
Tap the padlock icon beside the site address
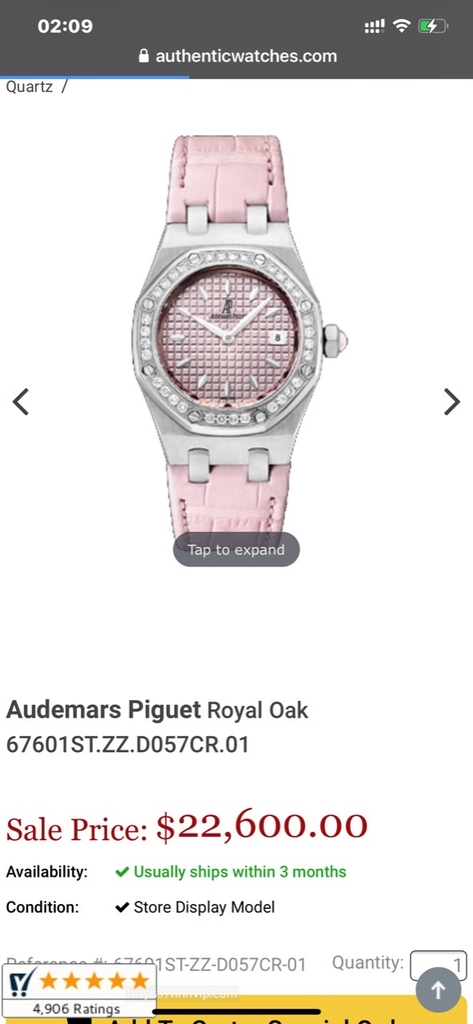144,56
